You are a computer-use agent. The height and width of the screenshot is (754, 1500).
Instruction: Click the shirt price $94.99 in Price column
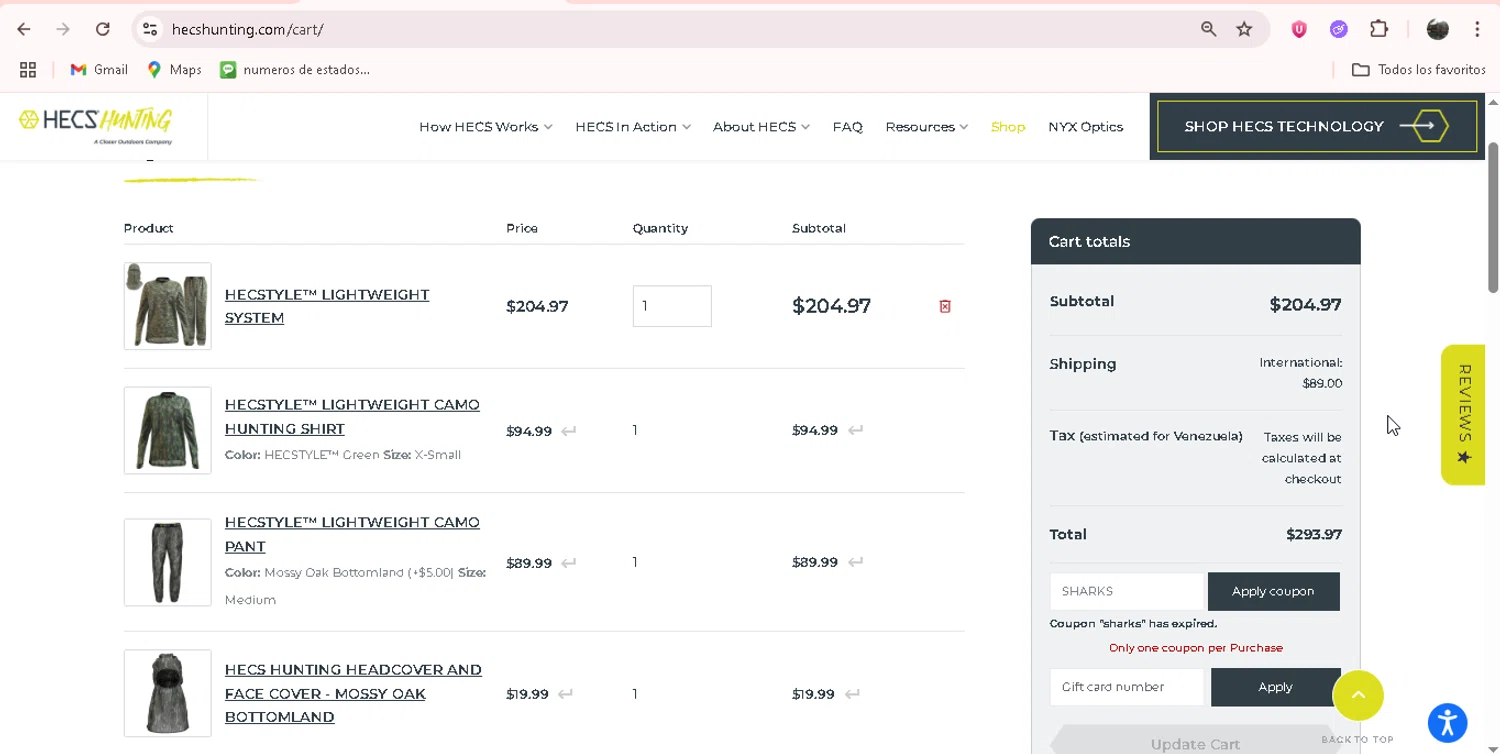[529, 431]
